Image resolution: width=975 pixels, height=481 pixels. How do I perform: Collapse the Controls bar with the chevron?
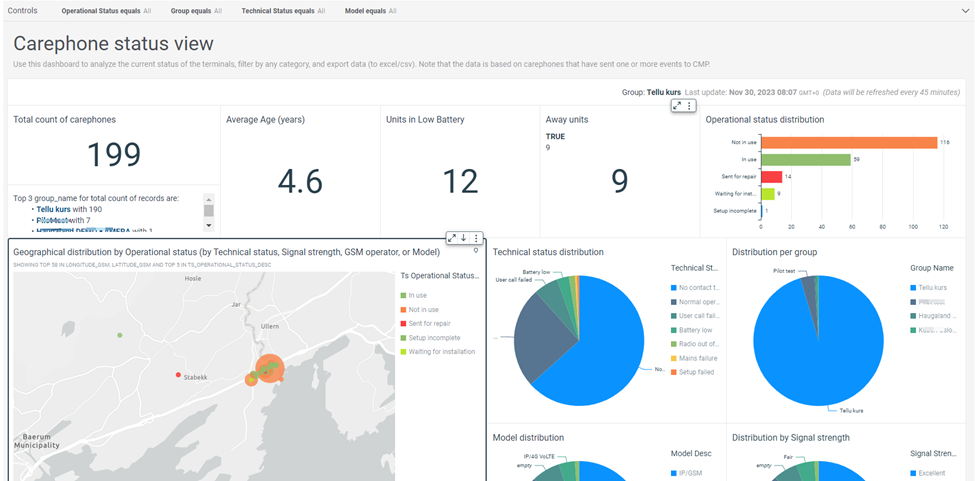(965, 11)
